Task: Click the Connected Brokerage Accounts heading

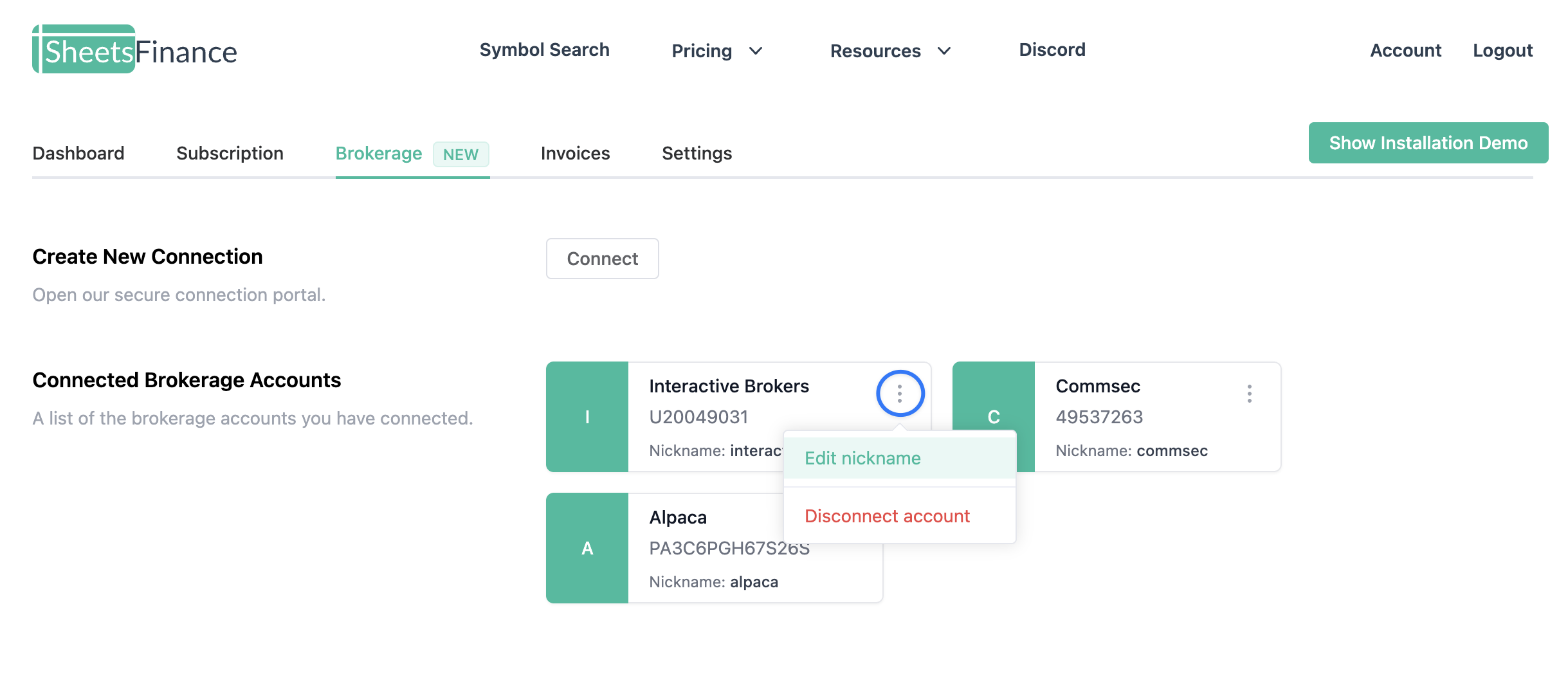Action: tap(187, 380)
